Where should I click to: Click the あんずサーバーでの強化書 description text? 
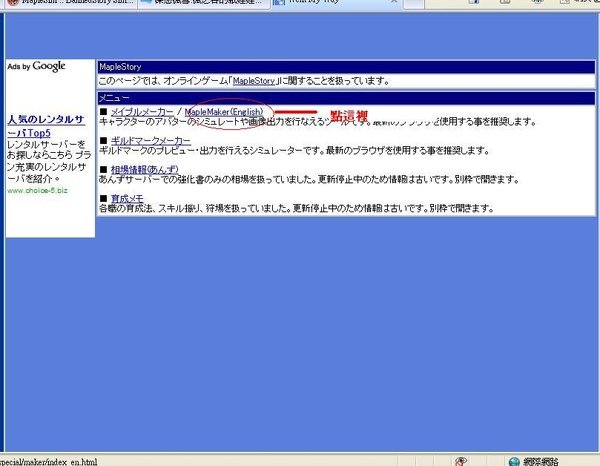point(309,179)
